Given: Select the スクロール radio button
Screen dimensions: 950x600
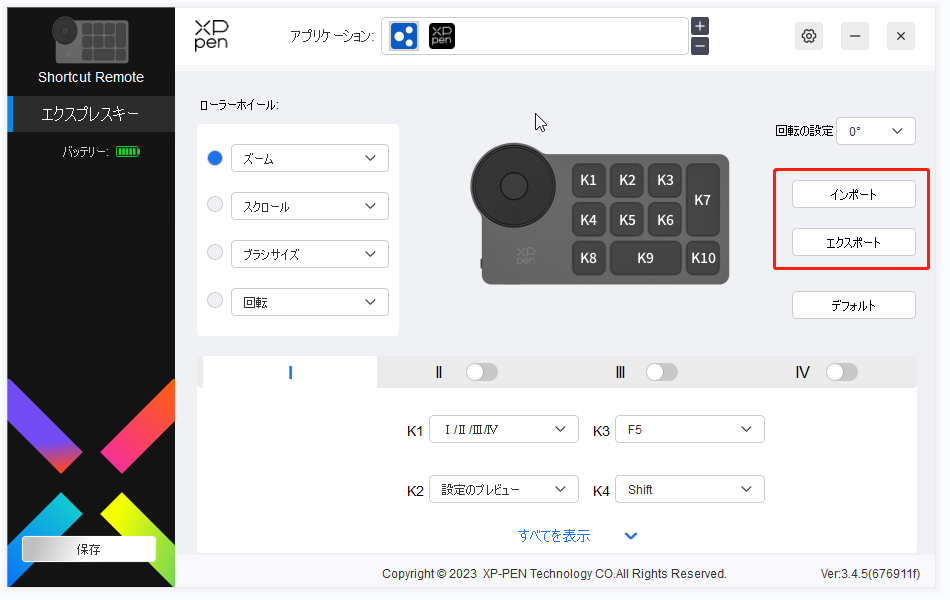Looking at the screenshot, I should [x=214, y=206].
